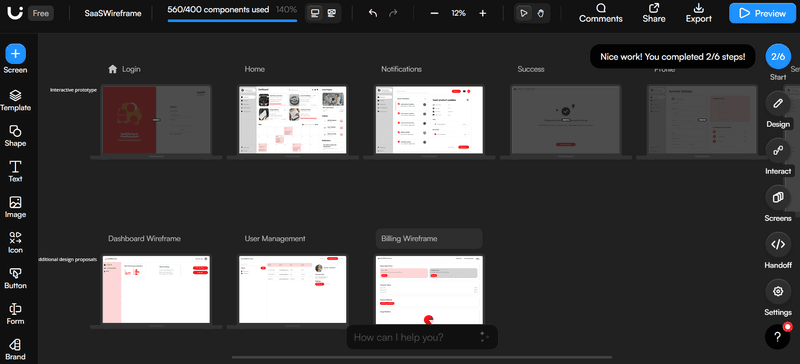Open the 2/6 Start progress circle
The width and height of the screenshot is (800, 364).
point(778,56)
